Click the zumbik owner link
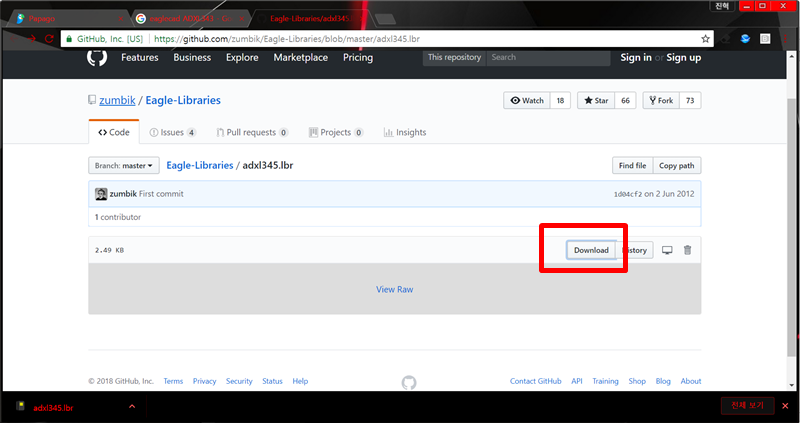 117,100
